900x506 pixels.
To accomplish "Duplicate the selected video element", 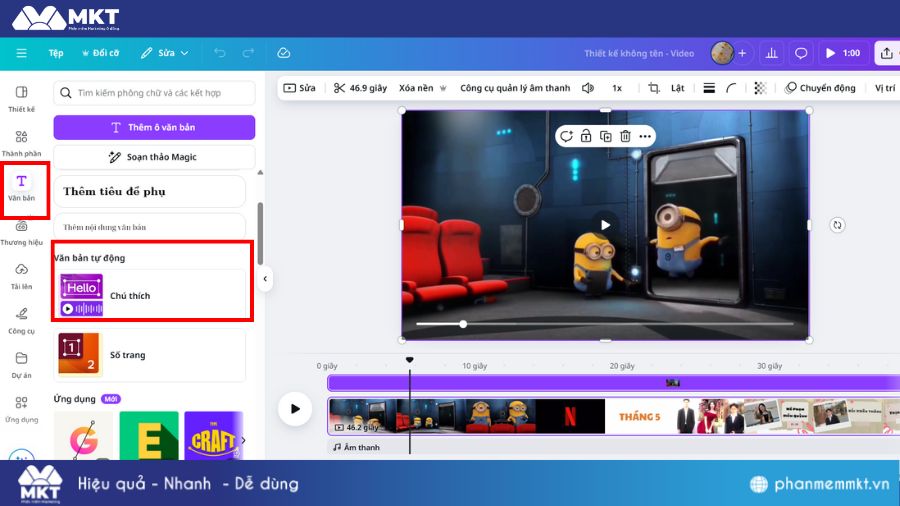I will point(606,136).
